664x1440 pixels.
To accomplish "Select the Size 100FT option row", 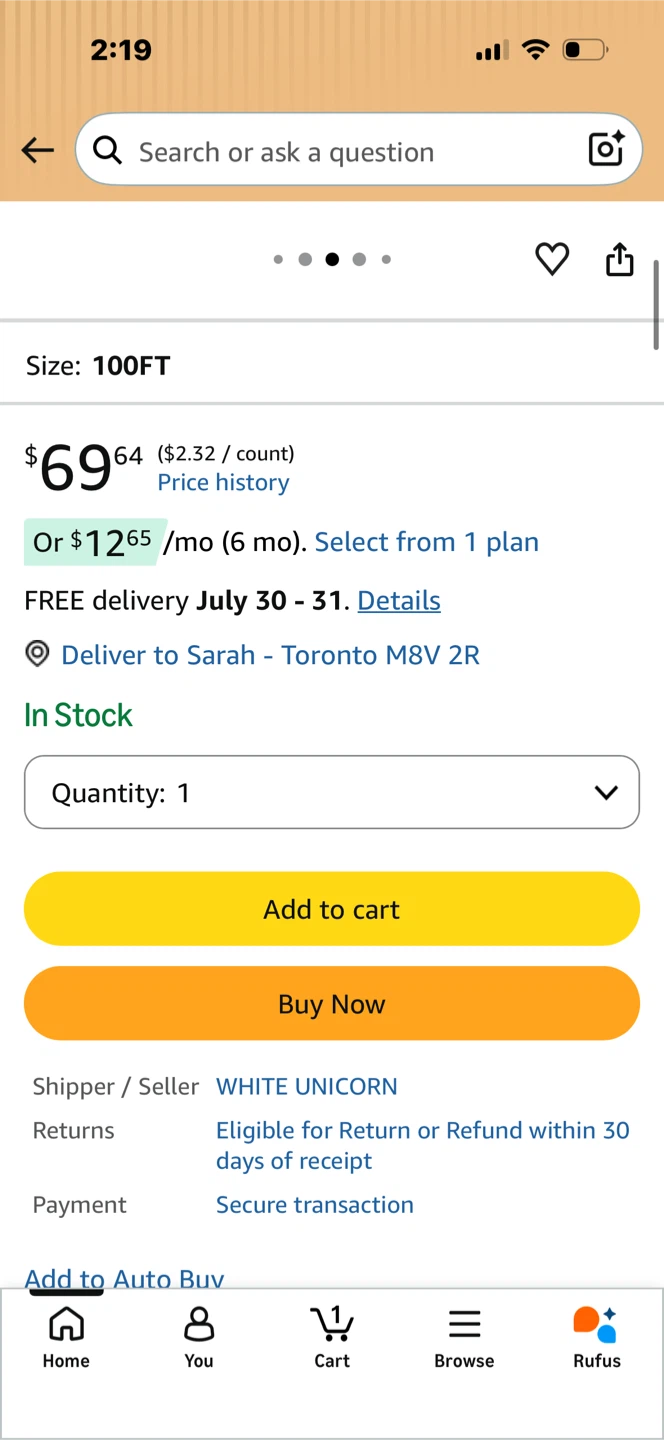I will tap(332, 365).
